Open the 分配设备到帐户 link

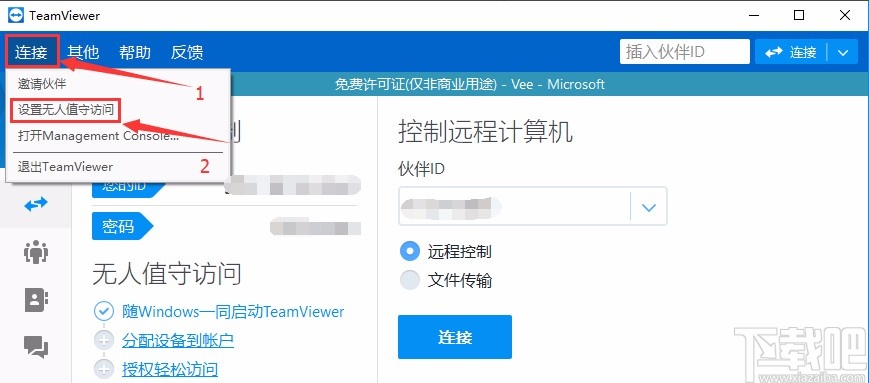point(178,340)
